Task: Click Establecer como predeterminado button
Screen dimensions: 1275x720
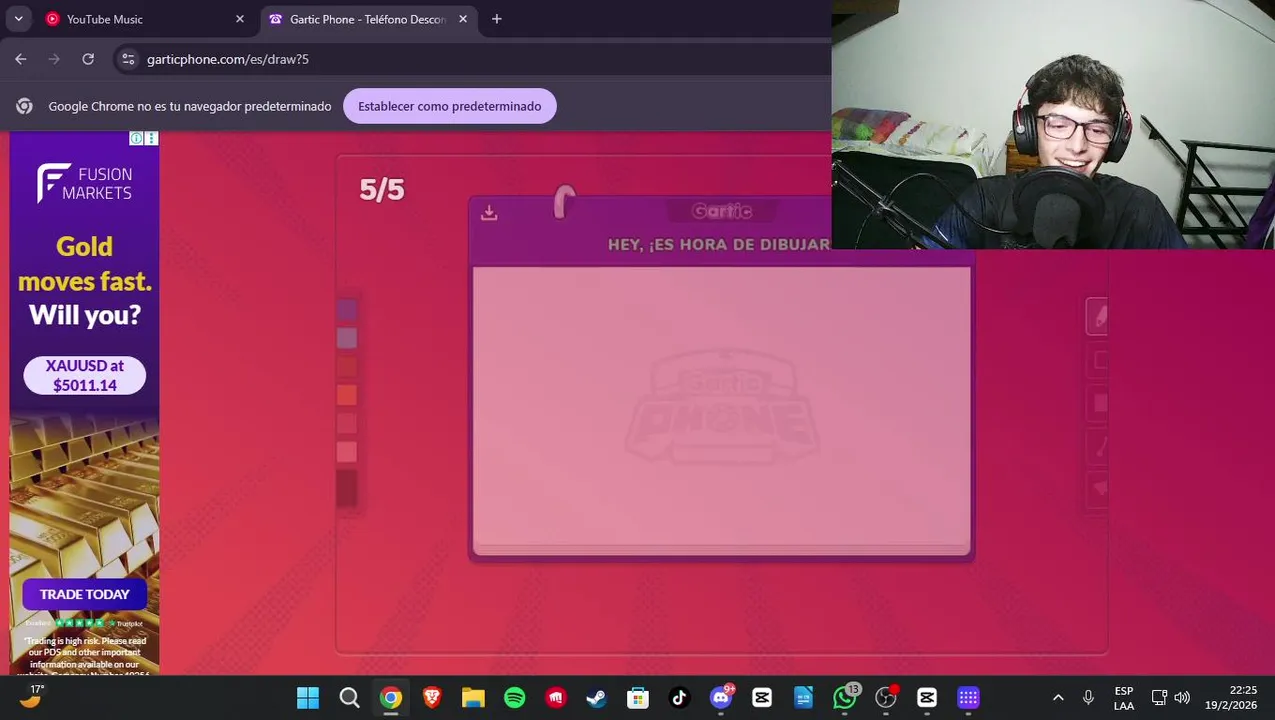Action: pos(450,106)
